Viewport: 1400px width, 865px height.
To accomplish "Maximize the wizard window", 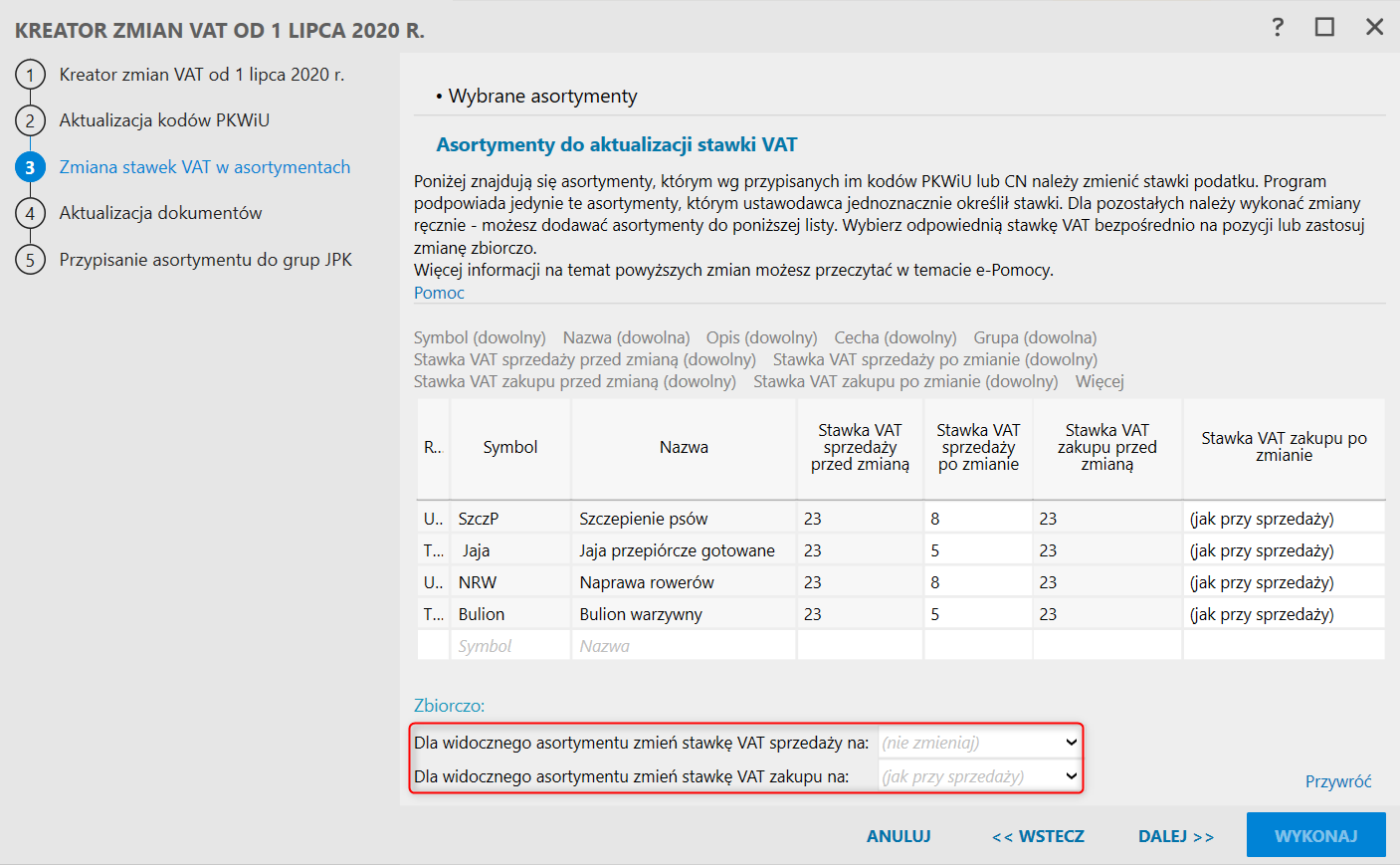I will click(1324, 27).
